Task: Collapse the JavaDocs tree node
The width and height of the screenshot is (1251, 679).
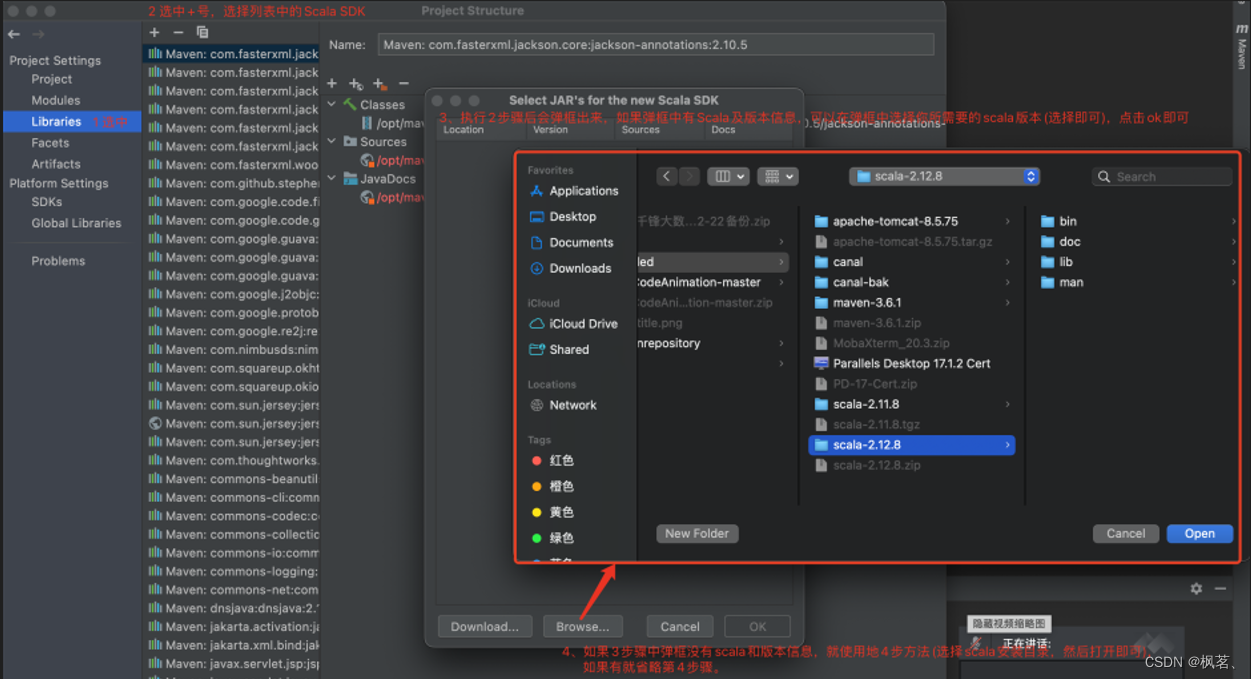Action: pos(332,179)
